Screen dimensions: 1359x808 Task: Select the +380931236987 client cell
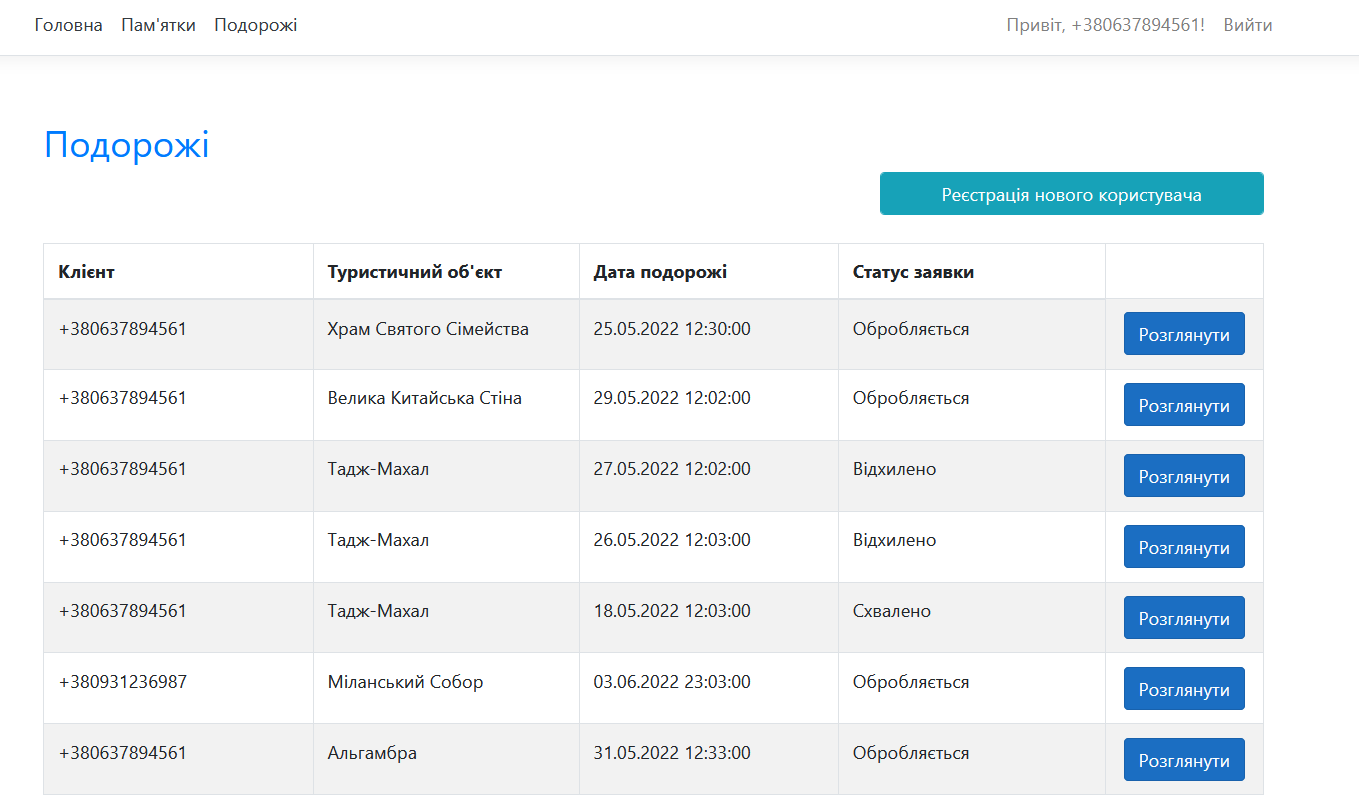[123, 682]
